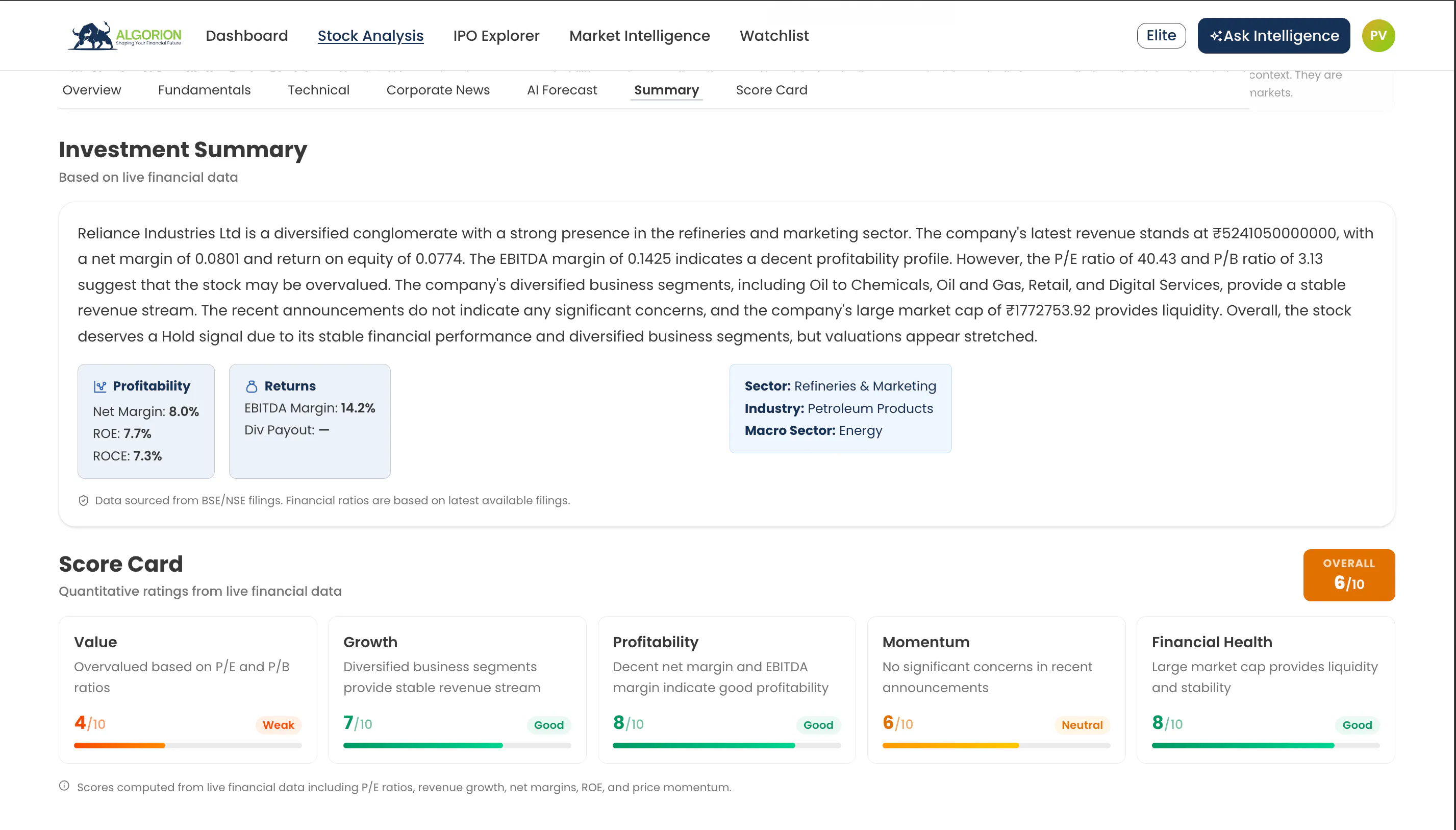This screenshot has height=830, width=1456.
Task: Click the Profitability chart icon
Action: pyautogui.click(x=101, y=386)
